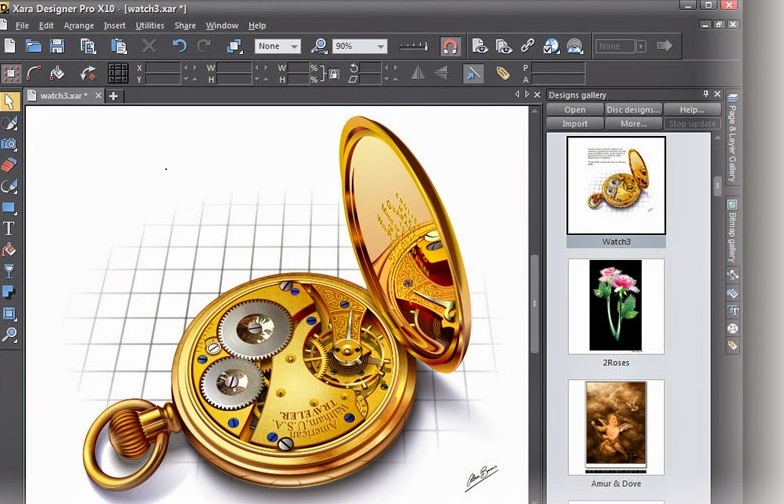Viewport: 784px width, 504px height.
Task: Click the Delete X icon in toolbar
Action: pos(148,46)
